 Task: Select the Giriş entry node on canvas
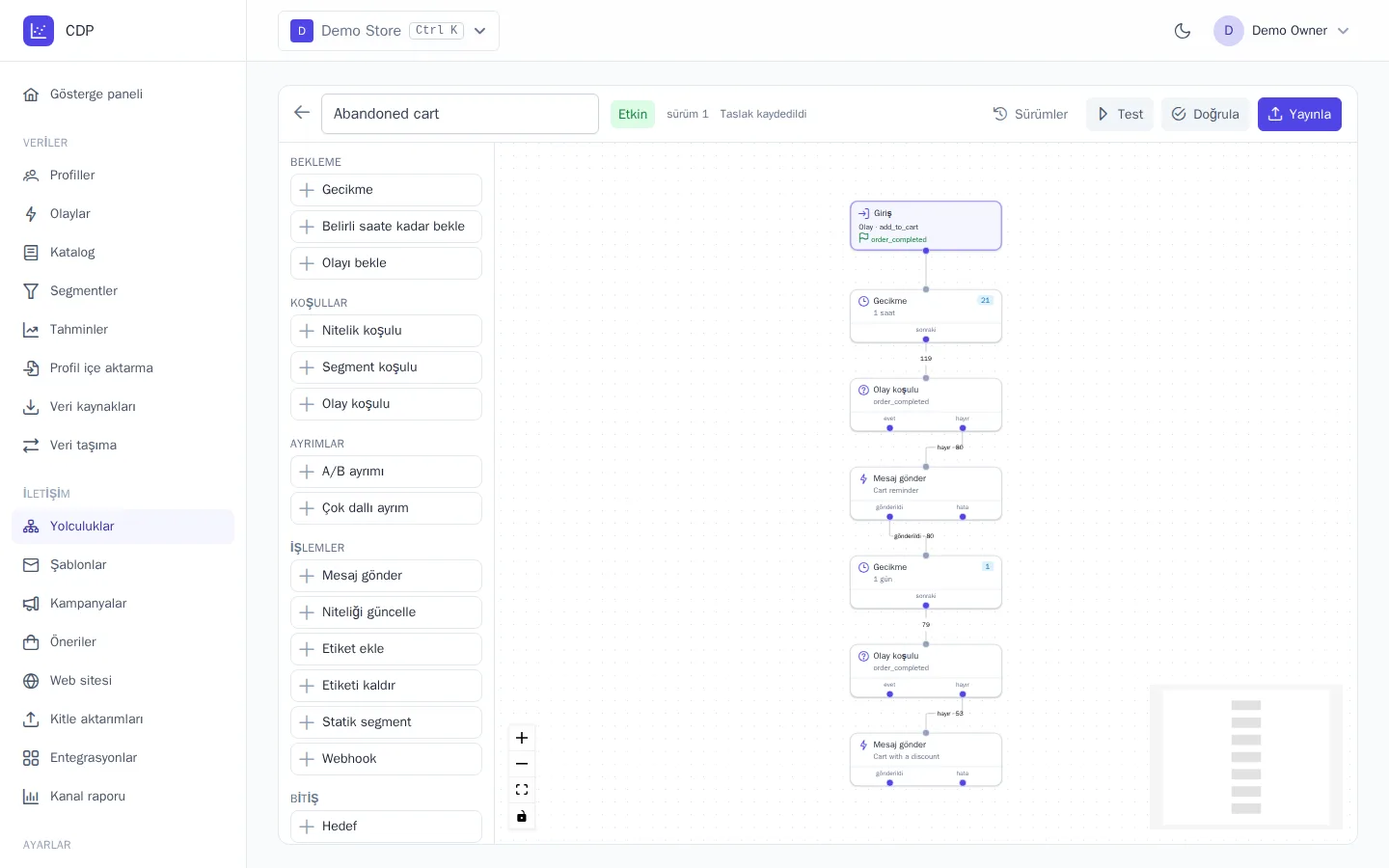926,226
